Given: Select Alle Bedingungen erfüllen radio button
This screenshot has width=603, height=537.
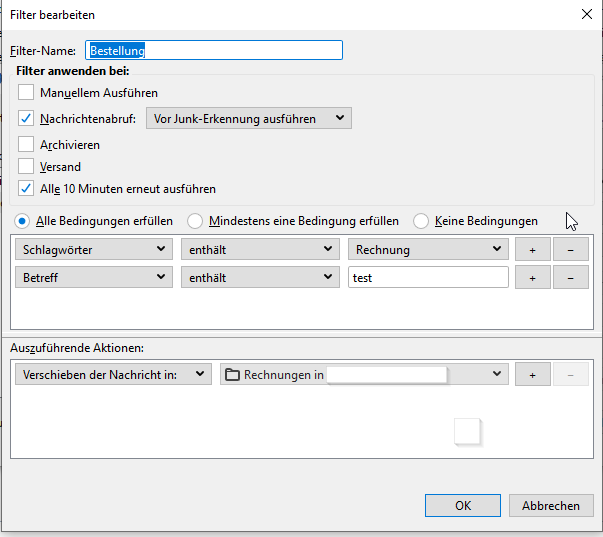Looking at the screenshot, I should pos(22,221).
